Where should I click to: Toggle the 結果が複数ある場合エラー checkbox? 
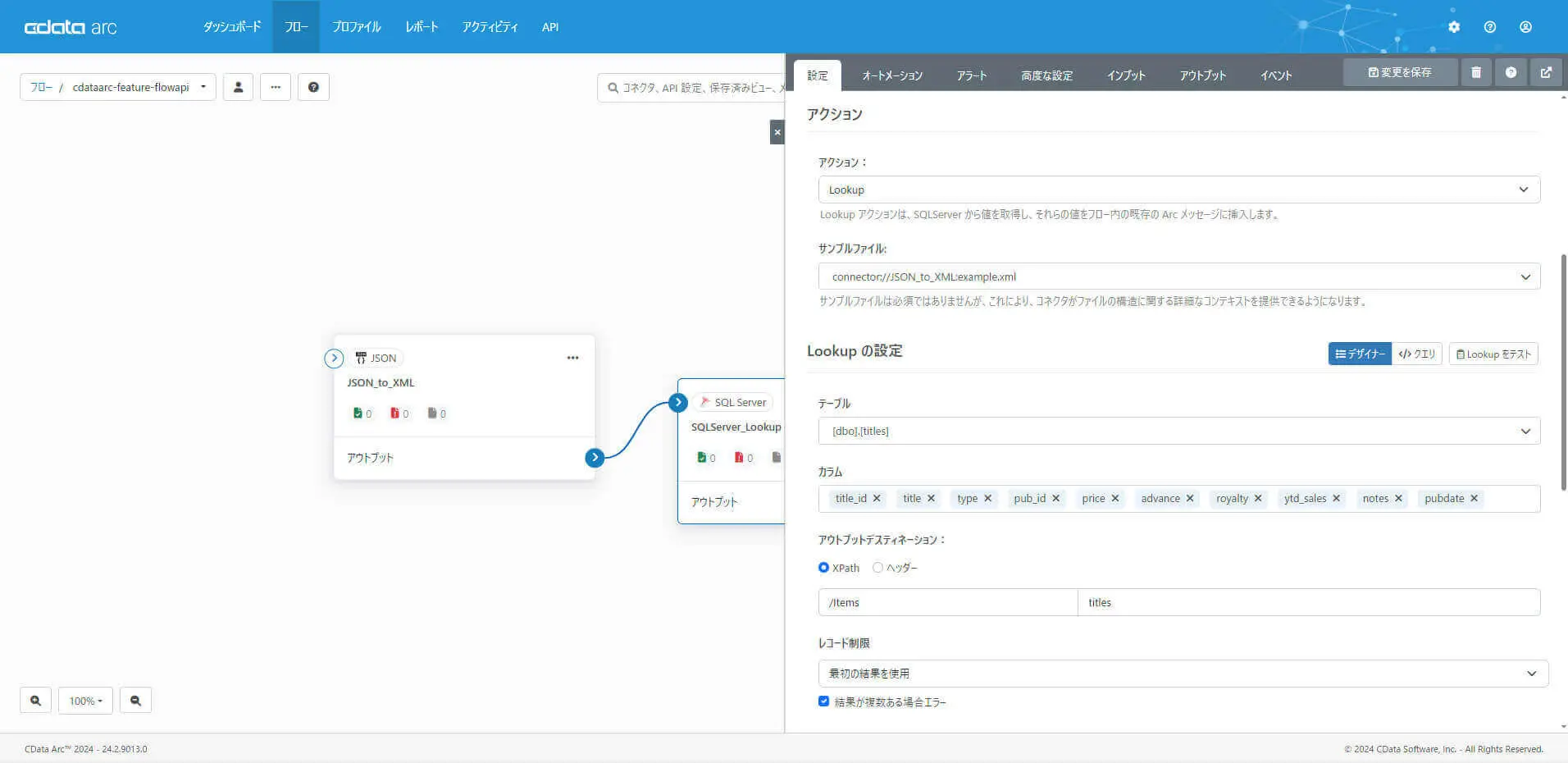pos(823,701)
